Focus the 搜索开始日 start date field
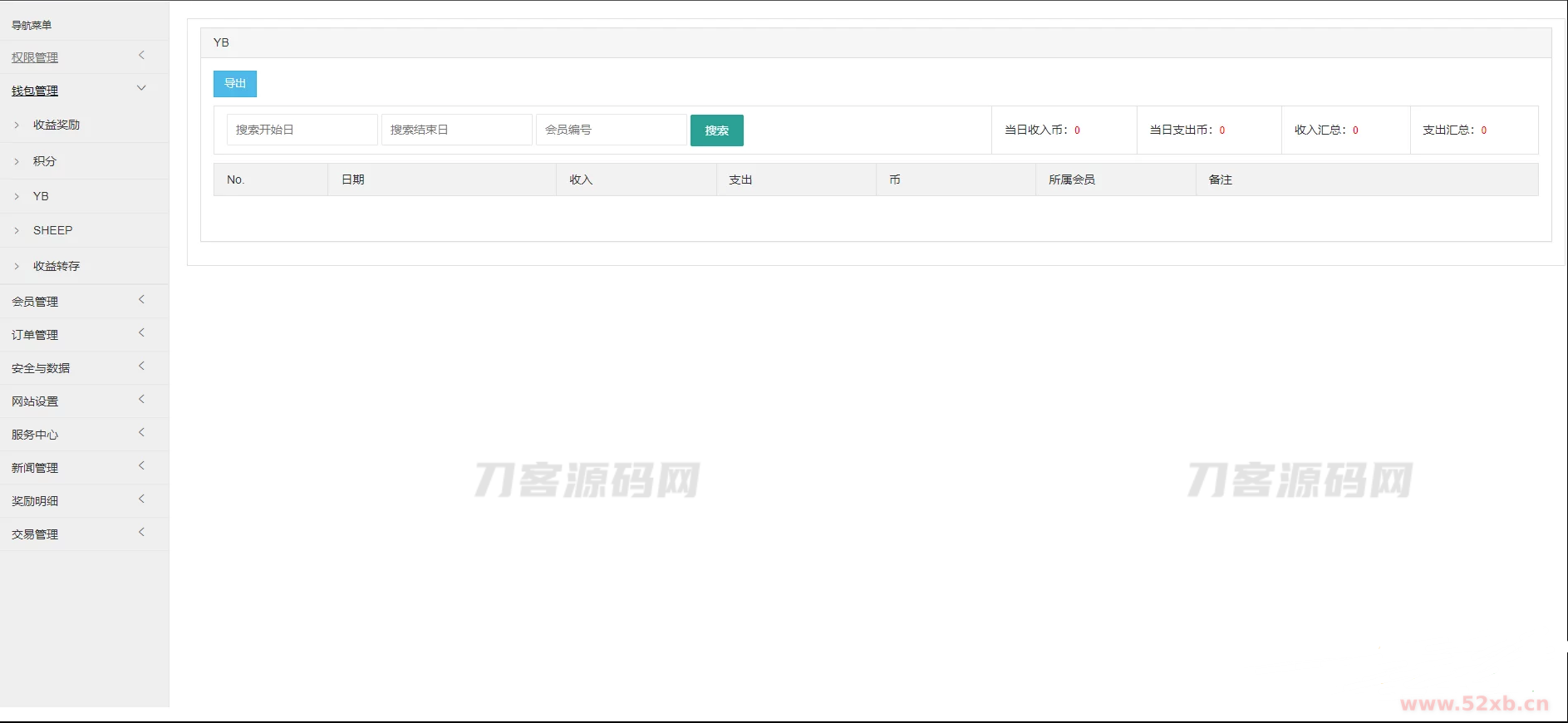The height and width of the screenshot is (723, 1568). pos(302,130)
